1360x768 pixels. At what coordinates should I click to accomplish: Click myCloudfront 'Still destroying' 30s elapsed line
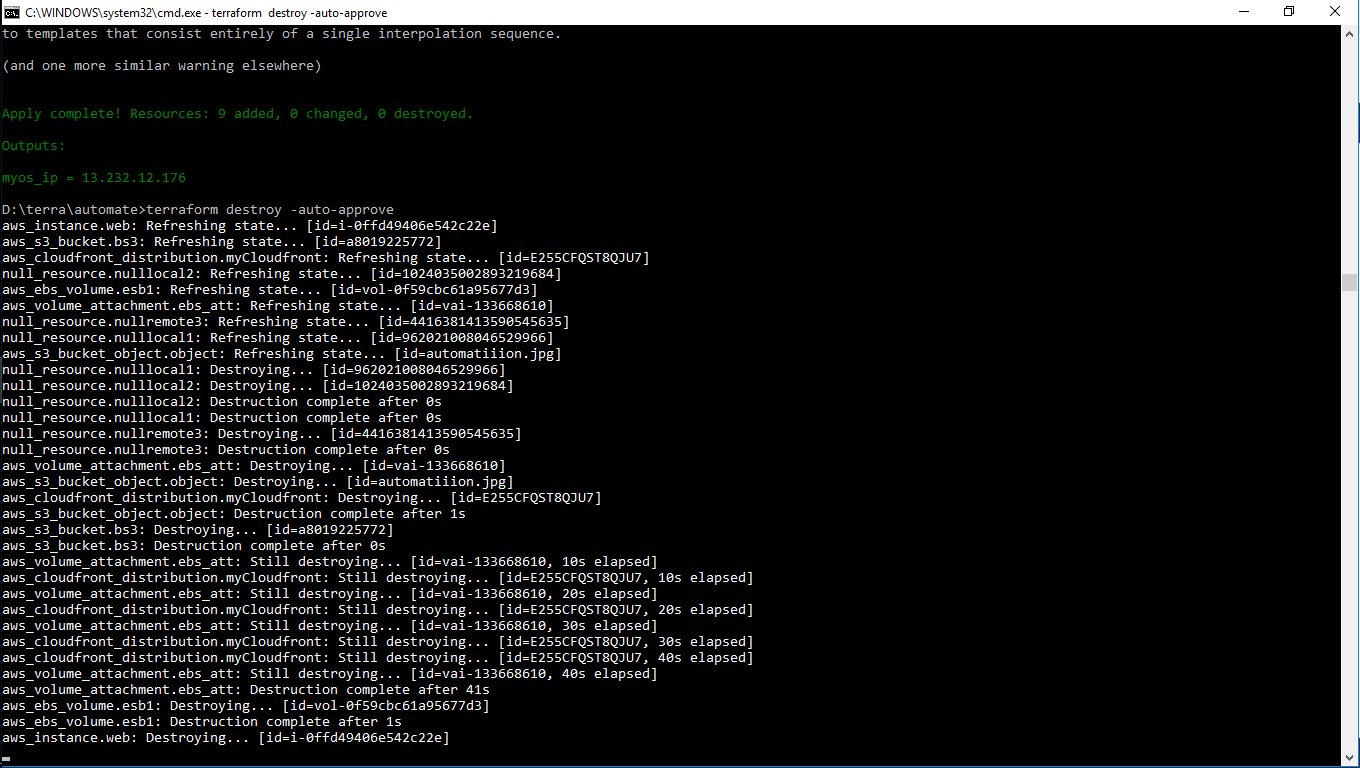tap(378, 642)
